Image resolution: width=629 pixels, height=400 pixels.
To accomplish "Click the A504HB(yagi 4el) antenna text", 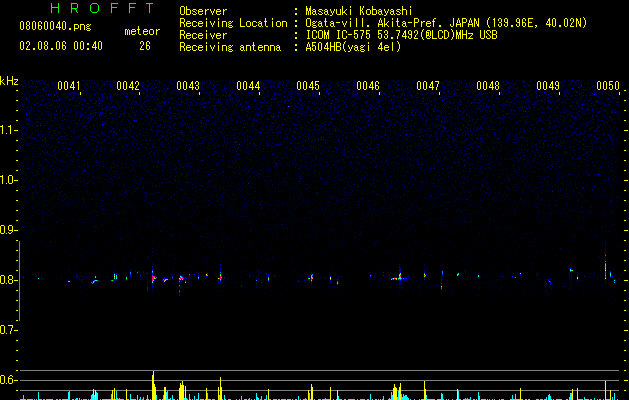I will click(353, 47).
